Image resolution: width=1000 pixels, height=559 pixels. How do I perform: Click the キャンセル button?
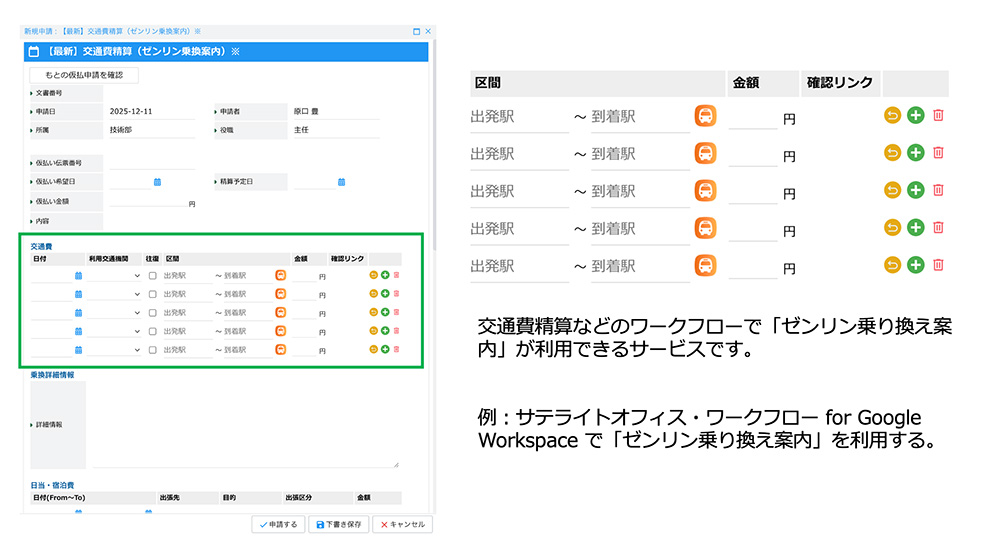[402, 524]
